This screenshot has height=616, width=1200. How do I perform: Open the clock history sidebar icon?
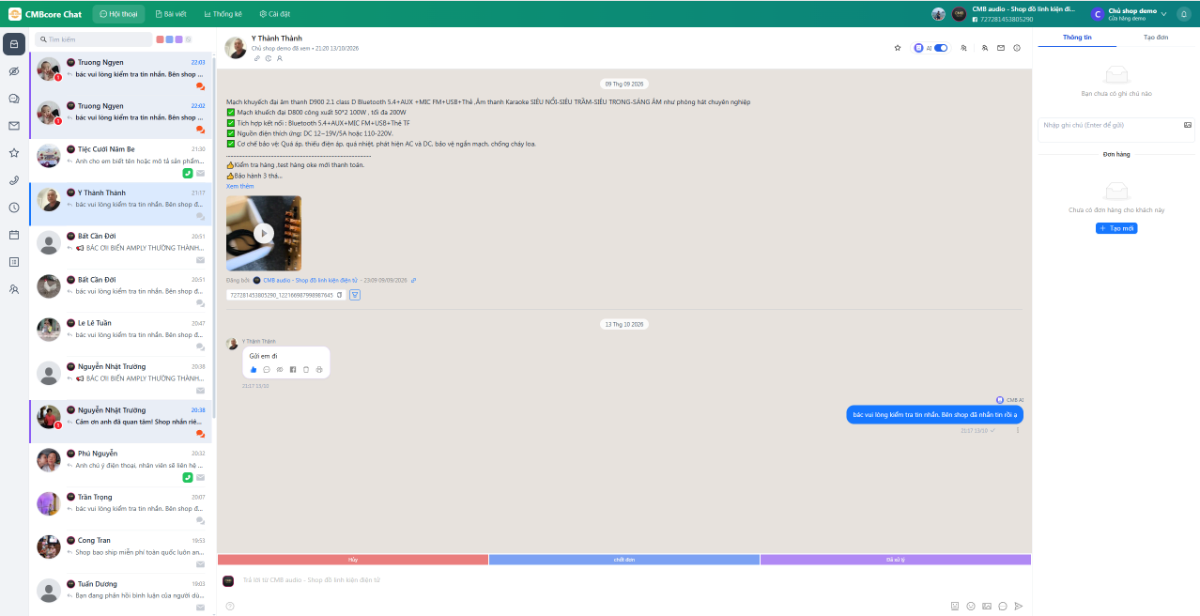click(x=14, y=208)
